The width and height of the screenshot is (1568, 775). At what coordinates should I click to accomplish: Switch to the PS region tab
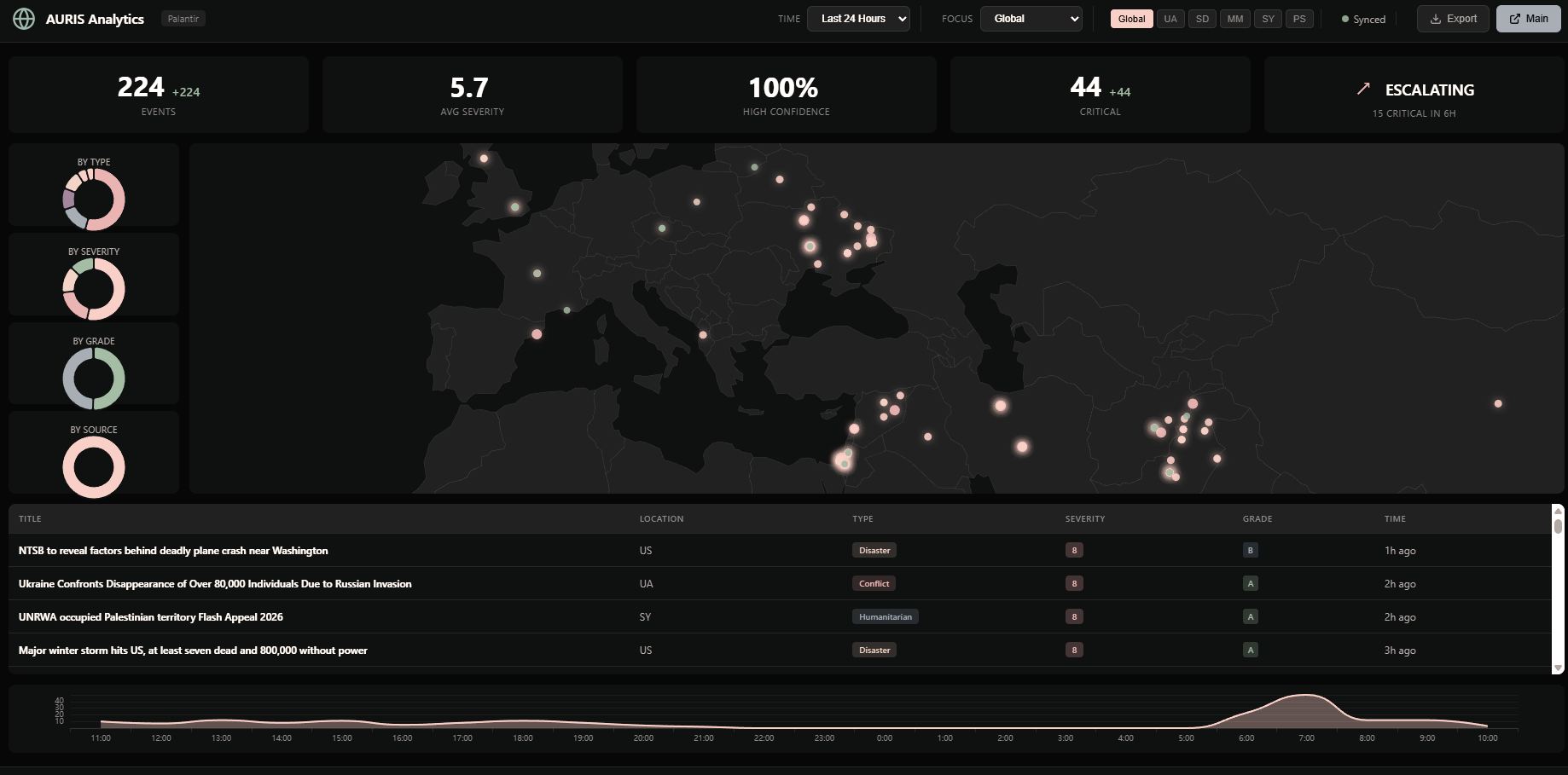tap(1300, 18)
